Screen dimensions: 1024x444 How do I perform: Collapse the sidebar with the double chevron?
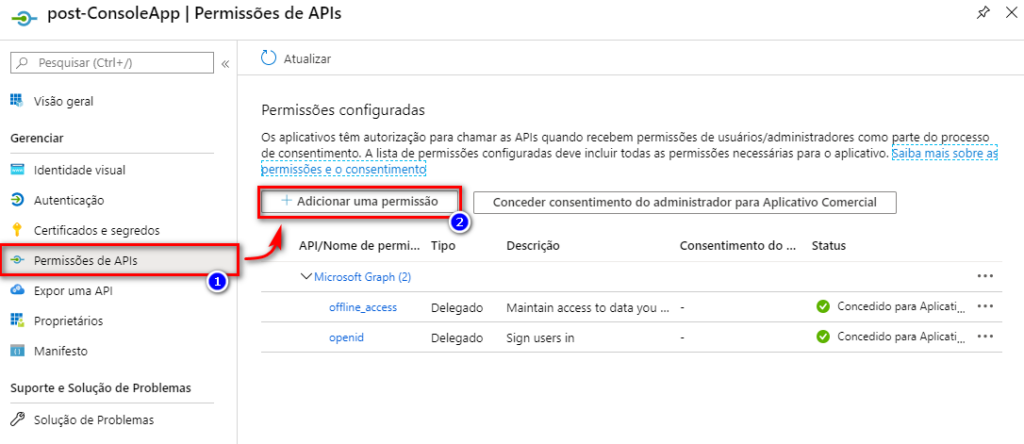click(x=225, y=63)
